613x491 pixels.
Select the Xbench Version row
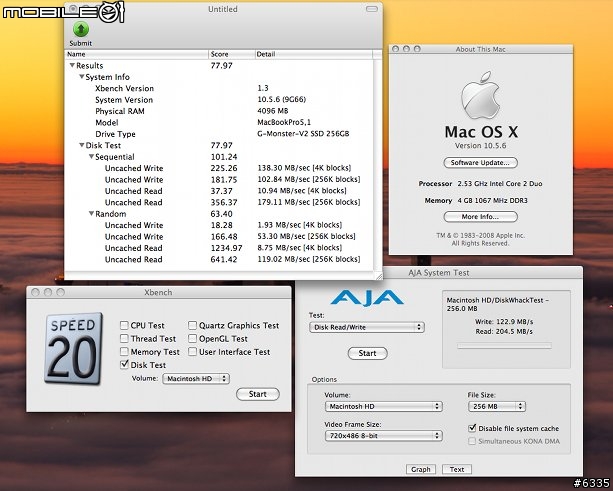(x=219, y=88)
